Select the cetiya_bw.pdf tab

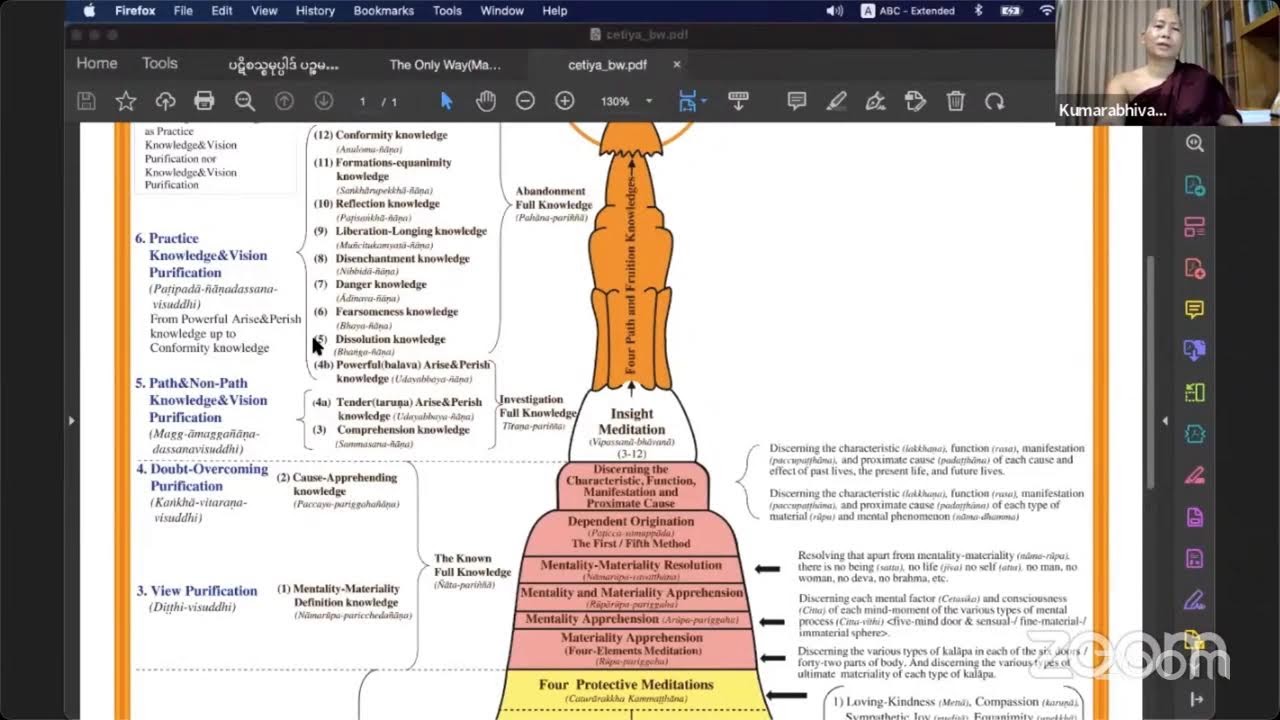[607, 65]
